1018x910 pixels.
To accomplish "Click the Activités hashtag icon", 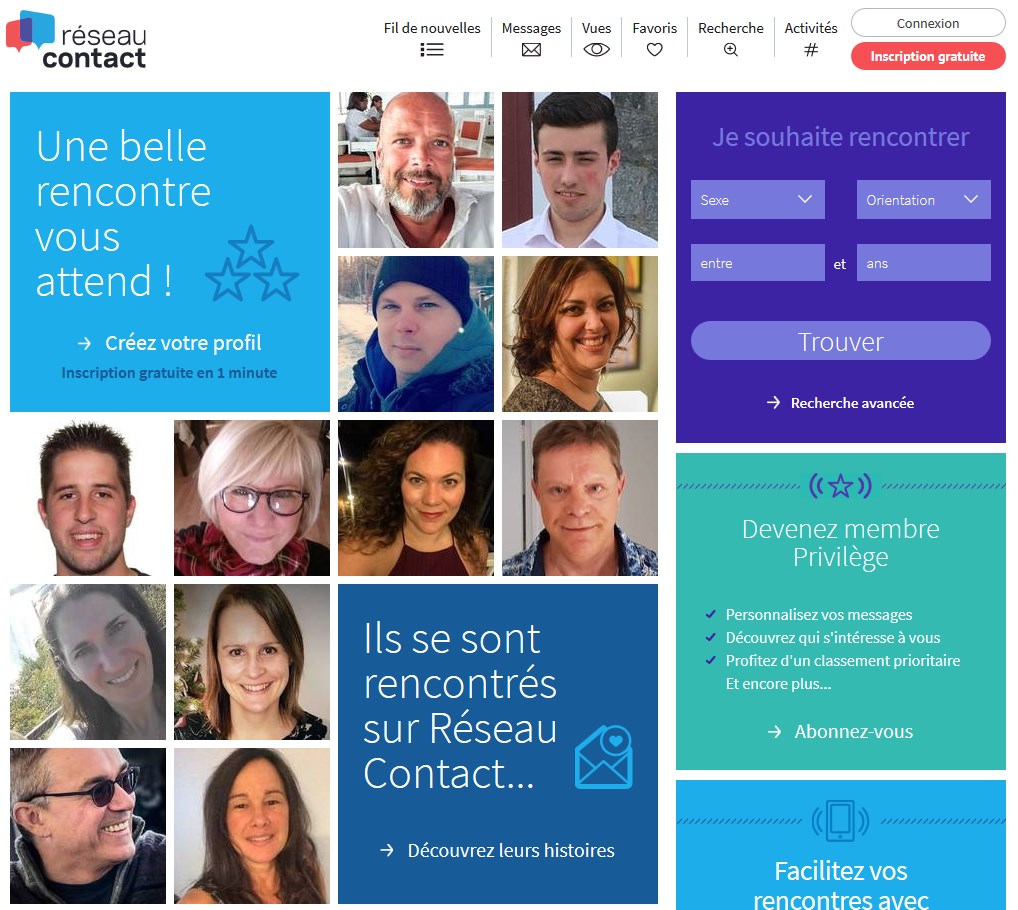I will (x=811, y=49).
